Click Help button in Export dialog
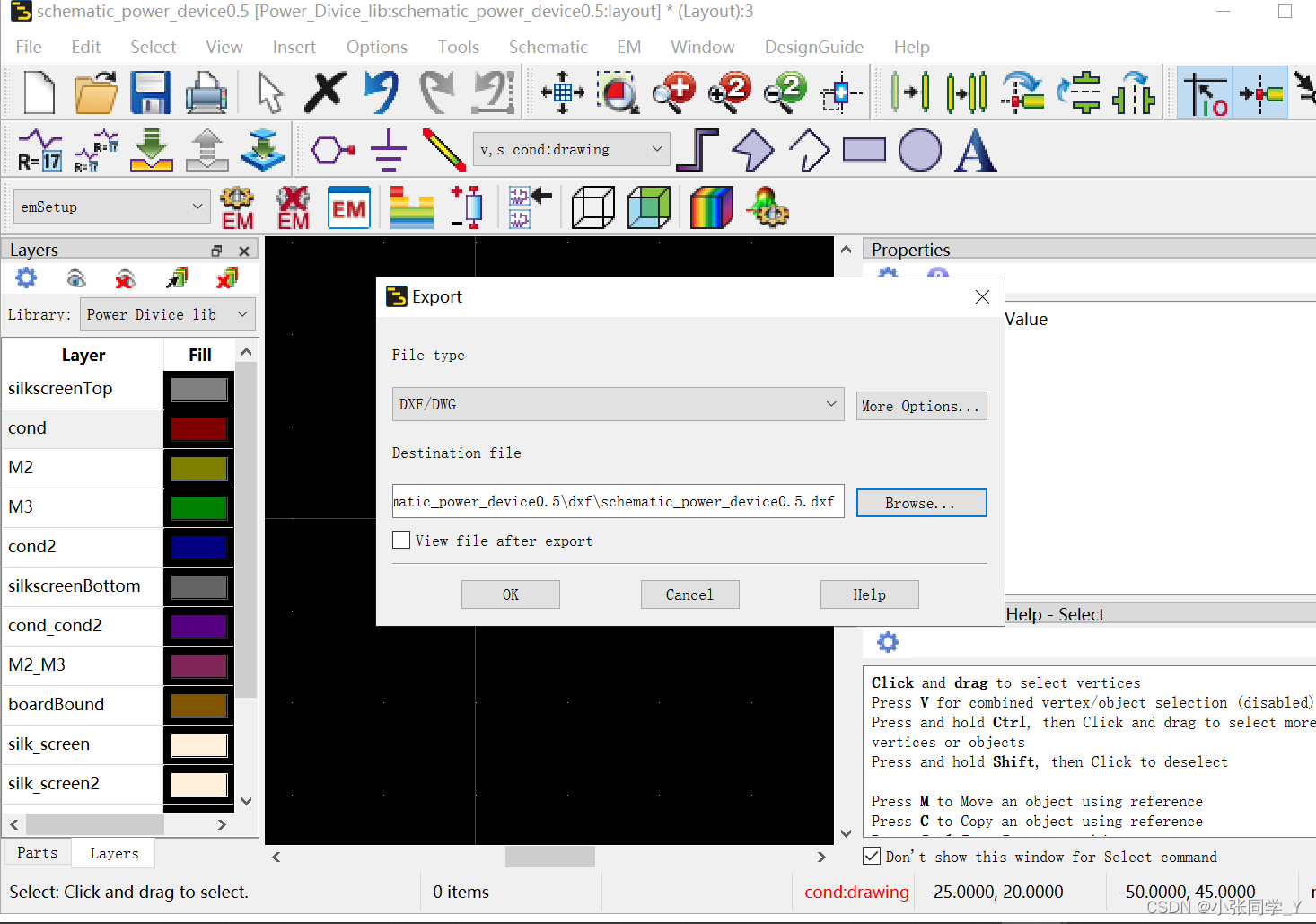This screenshot has height=924, width=1316. (x=870, y=594)
